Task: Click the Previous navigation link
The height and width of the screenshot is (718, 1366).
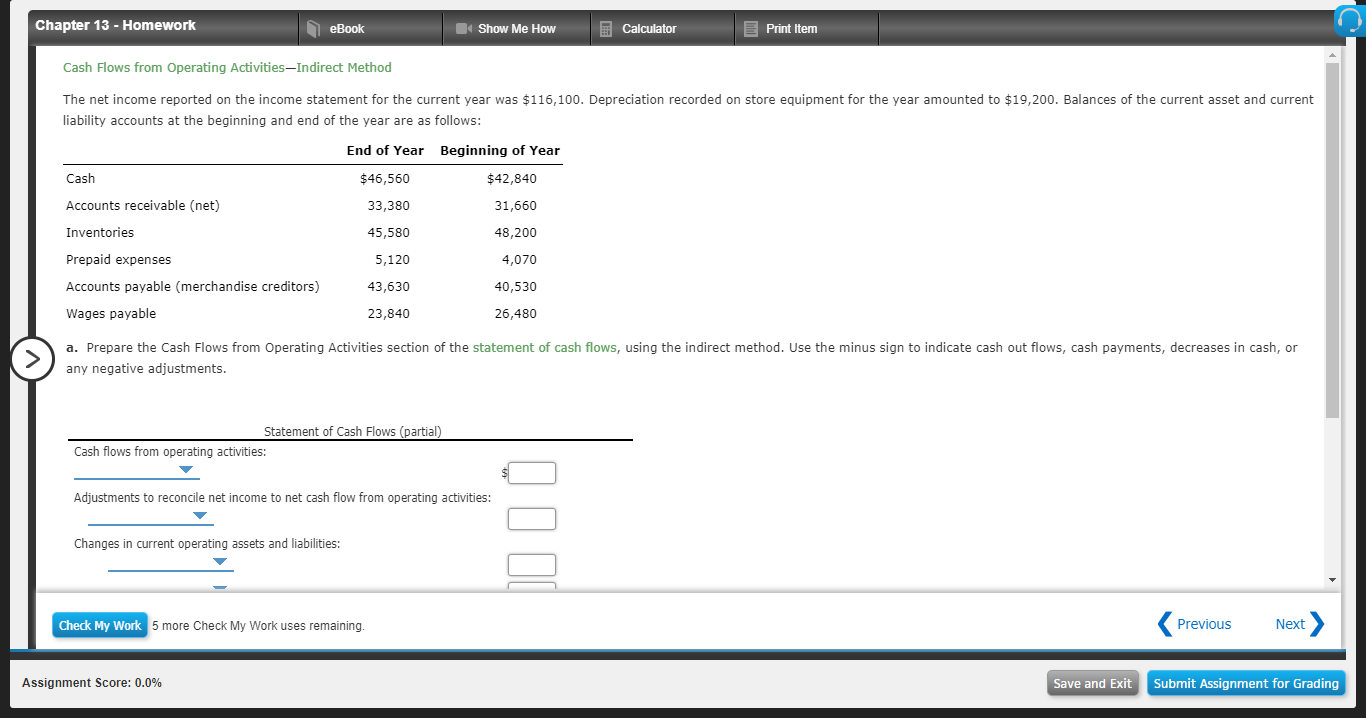Action: coord(1203,624)
